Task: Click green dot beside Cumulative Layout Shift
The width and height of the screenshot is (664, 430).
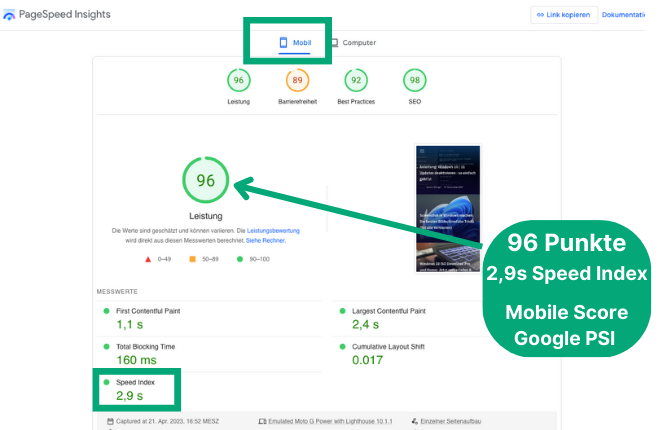Action: tap(343, 347)
